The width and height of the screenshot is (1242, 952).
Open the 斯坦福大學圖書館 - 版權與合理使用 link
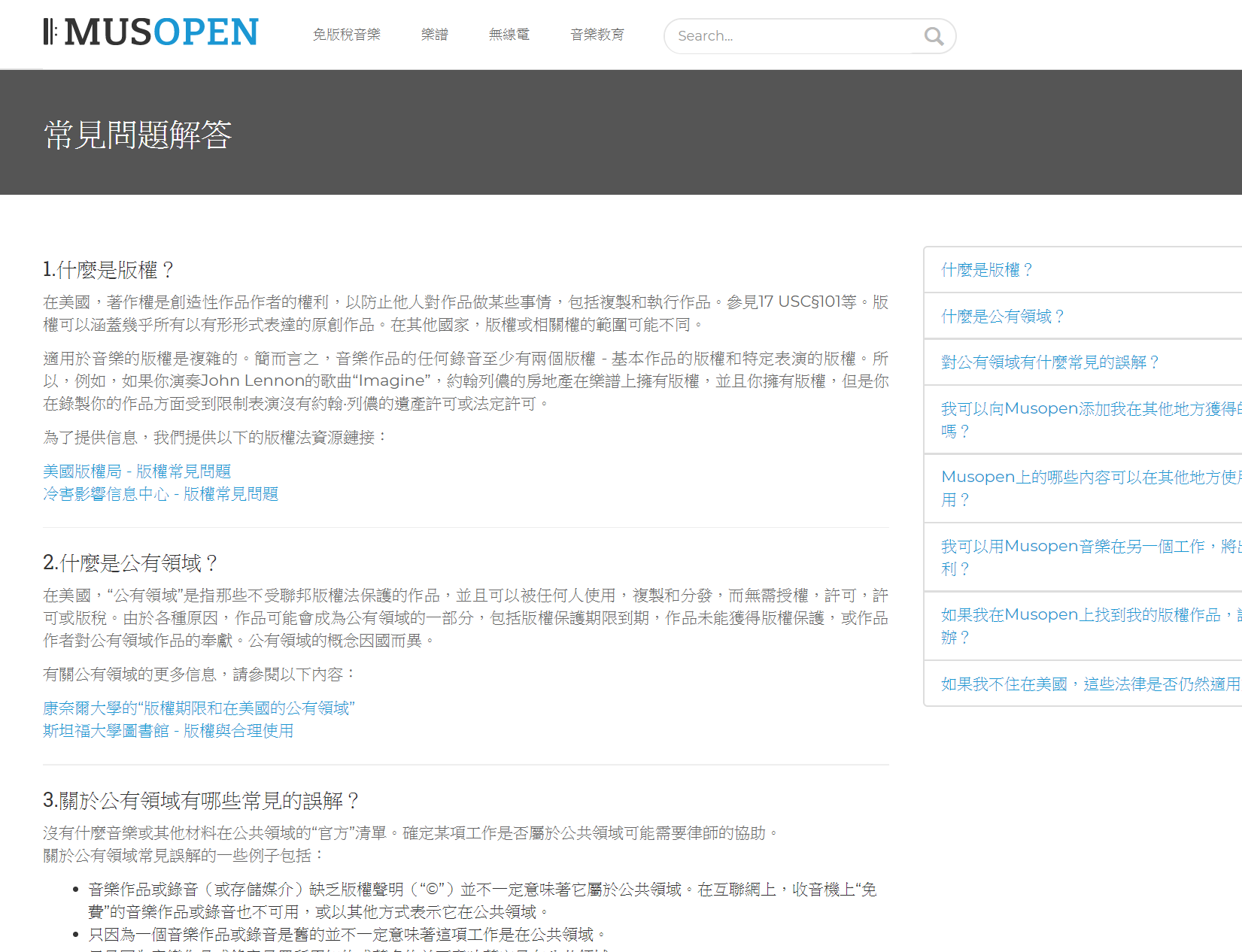[x=169, y=731]
